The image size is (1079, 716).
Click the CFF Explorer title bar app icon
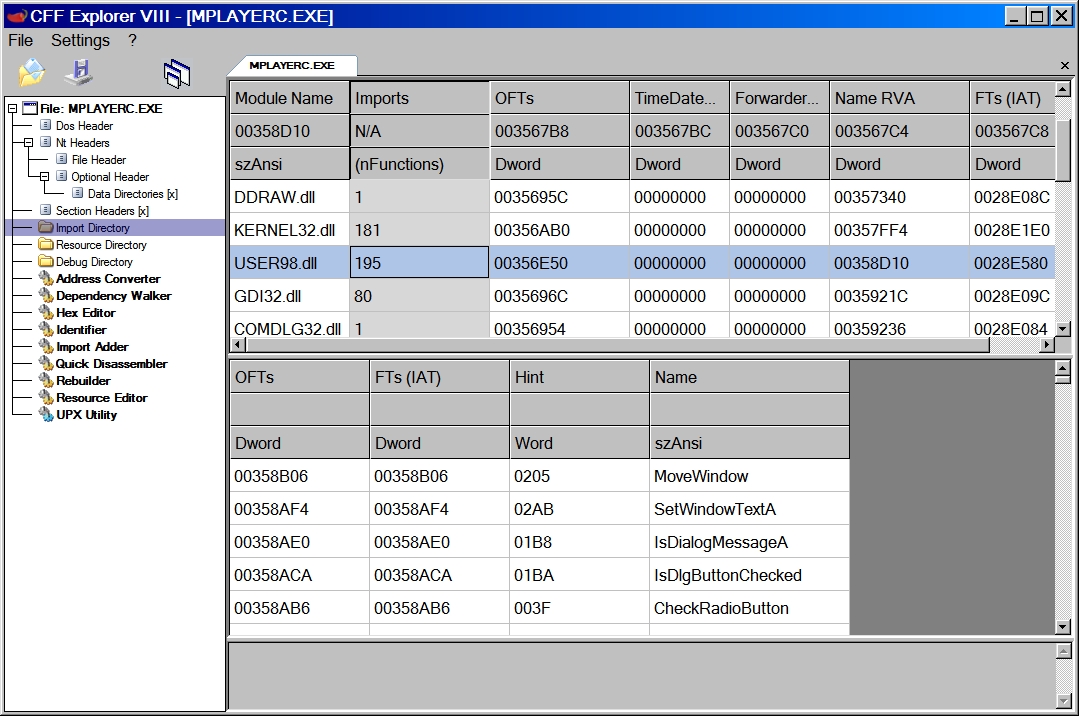pyautogui.click(x=17, y=16)
